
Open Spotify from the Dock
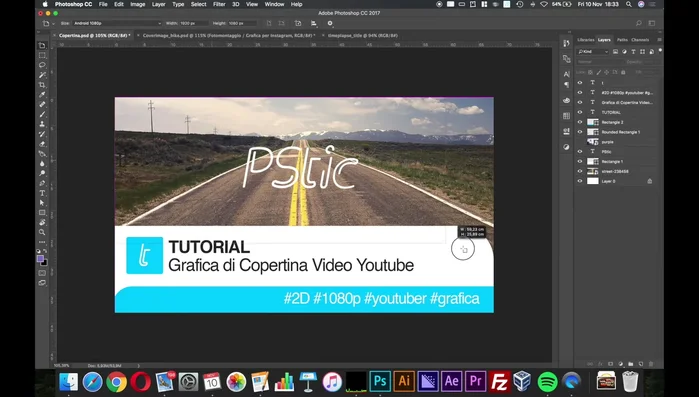[x=547, y=382]
